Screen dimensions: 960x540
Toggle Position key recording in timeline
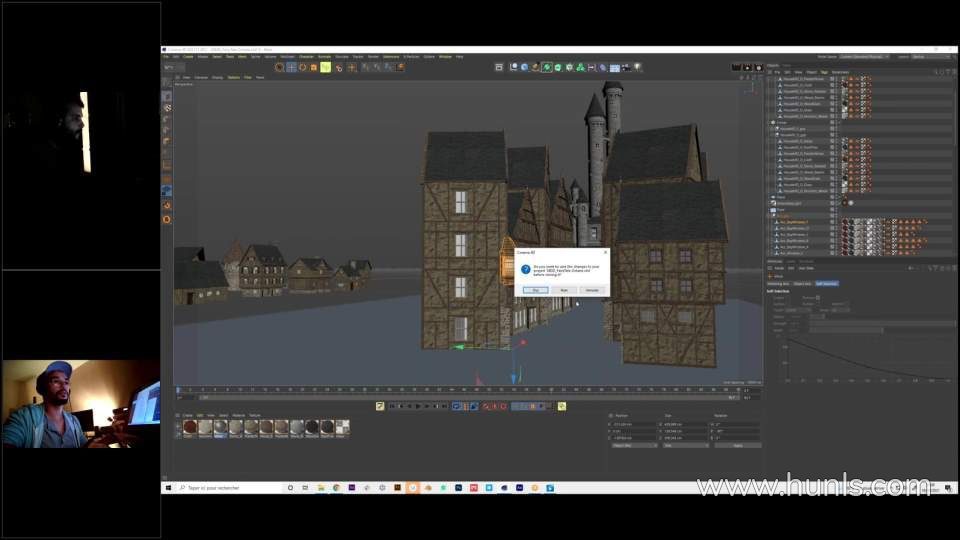tap(516, 406)
